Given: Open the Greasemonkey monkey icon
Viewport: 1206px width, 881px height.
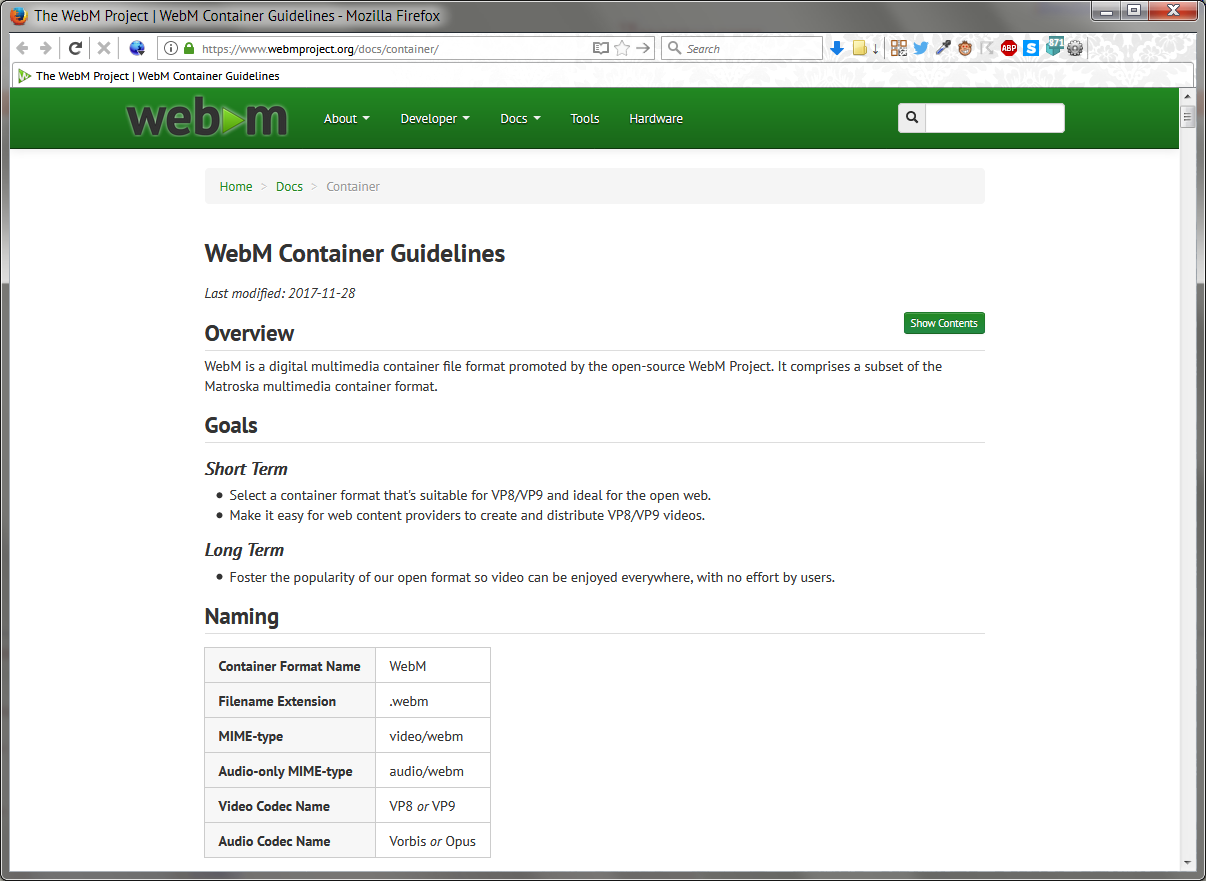Looking at the screenshot, I should tap(965, 48).
